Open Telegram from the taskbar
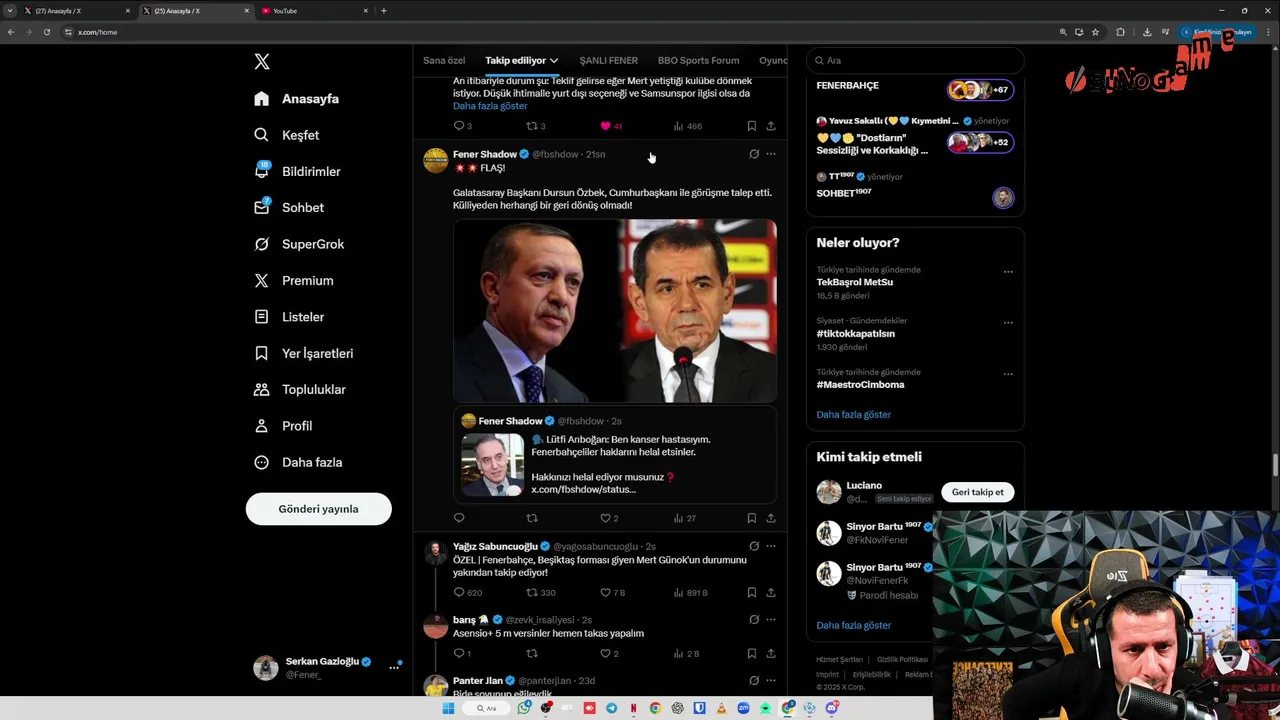This screenshot has width=1280, height=720. coord(611,708)
